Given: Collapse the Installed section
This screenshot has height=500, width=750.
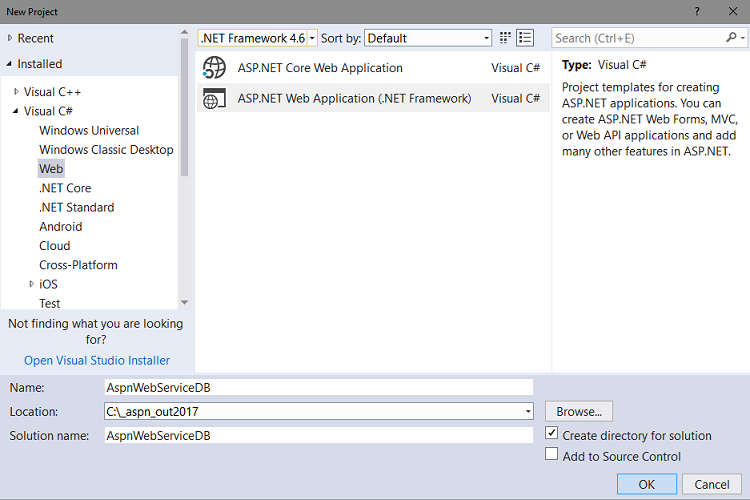Looking at the screenshot, I should pos(9,64).
